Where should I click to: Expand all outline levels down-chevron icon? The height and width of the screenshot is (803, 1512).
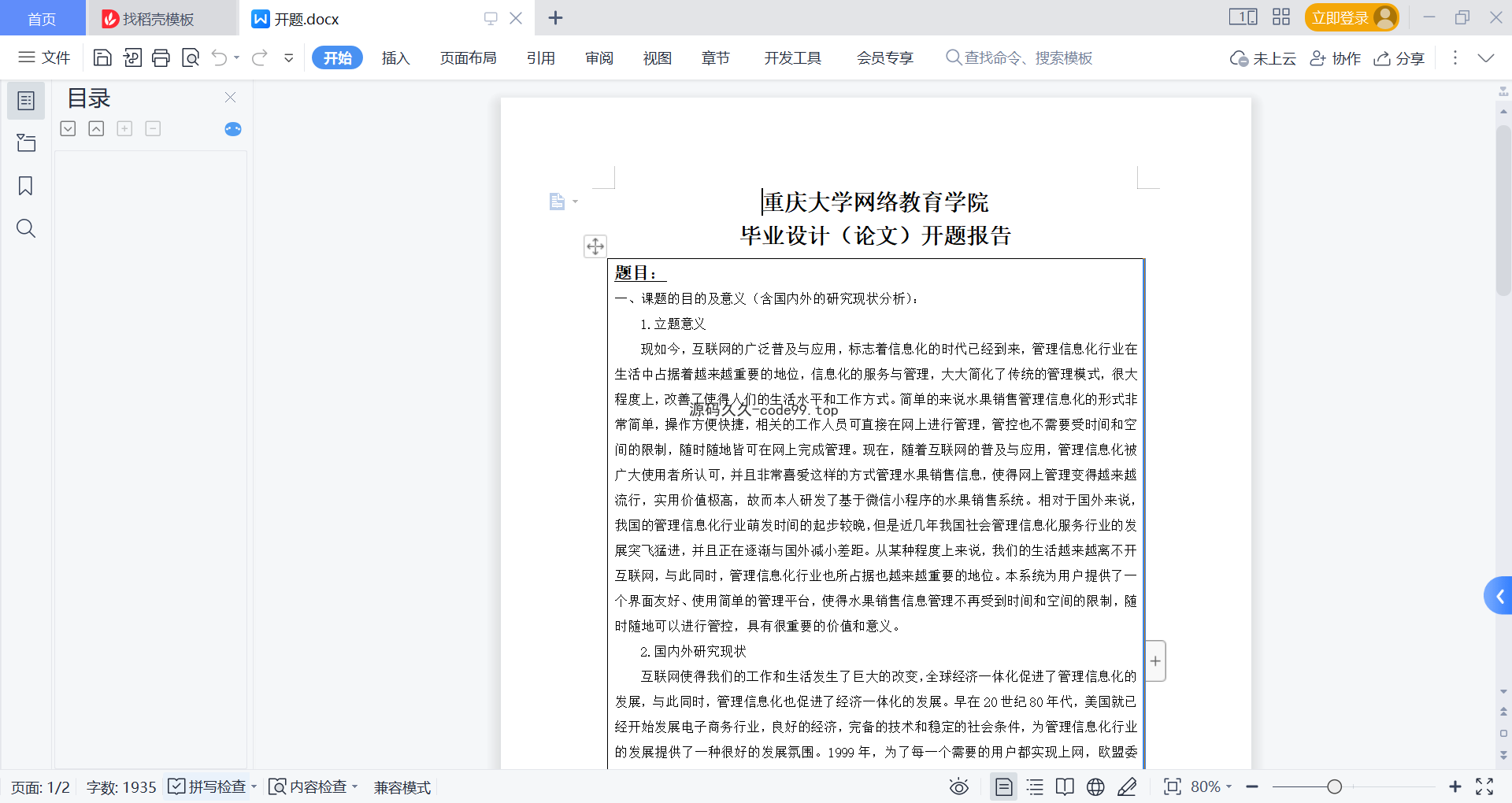tap(69, 128)
